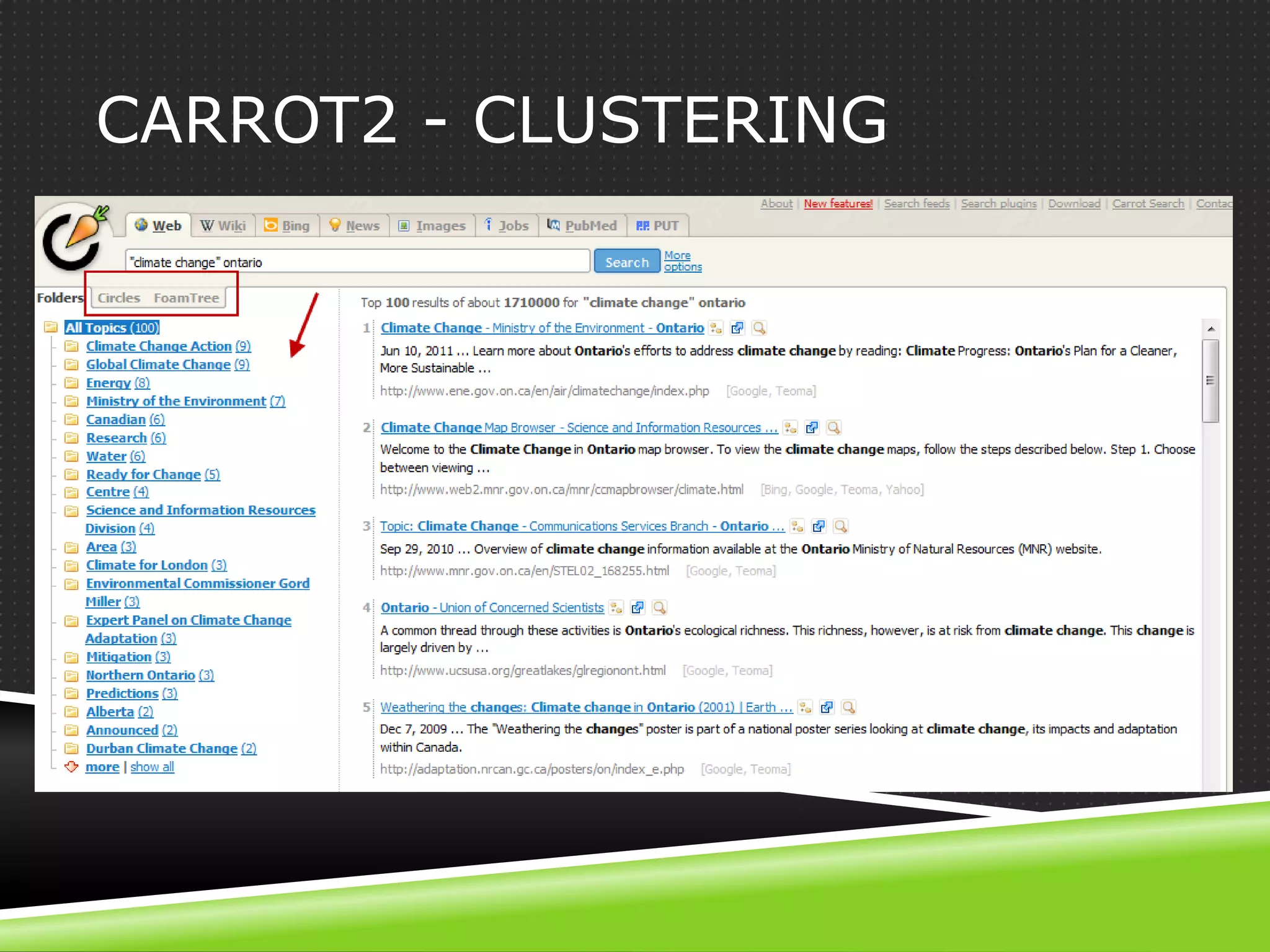Click the All Topics folder icon
This screenshot has width=1270, height=952.
click(x=51, y=327)
